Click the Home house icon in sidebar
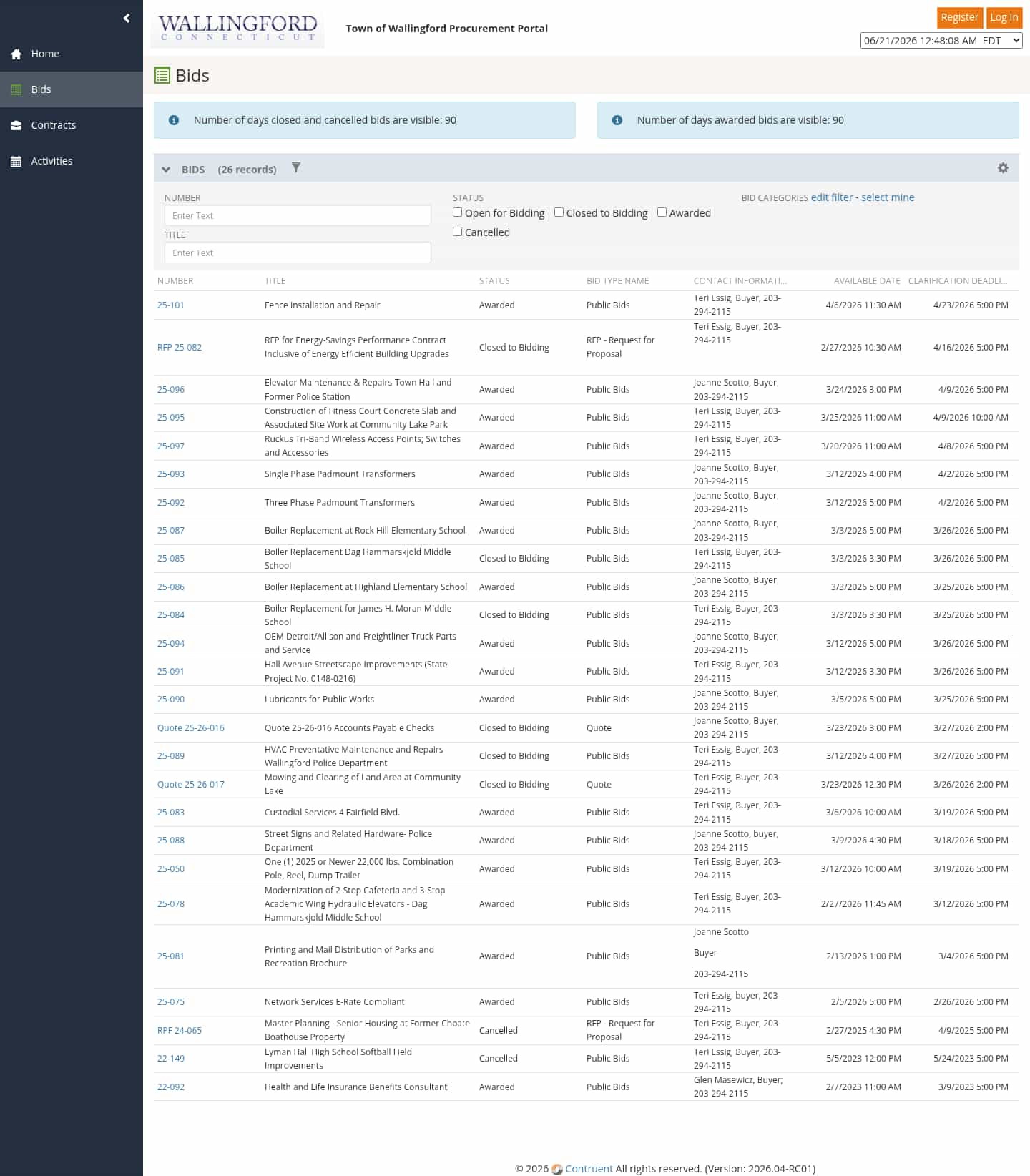 [x=16, y=54]
